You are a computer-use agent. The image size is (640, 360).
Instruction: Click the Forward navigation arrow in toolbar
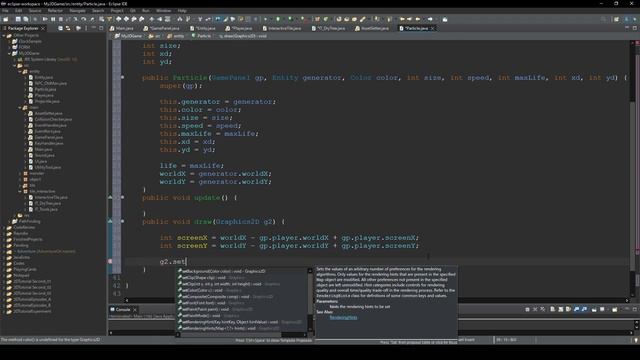[430, 19]
